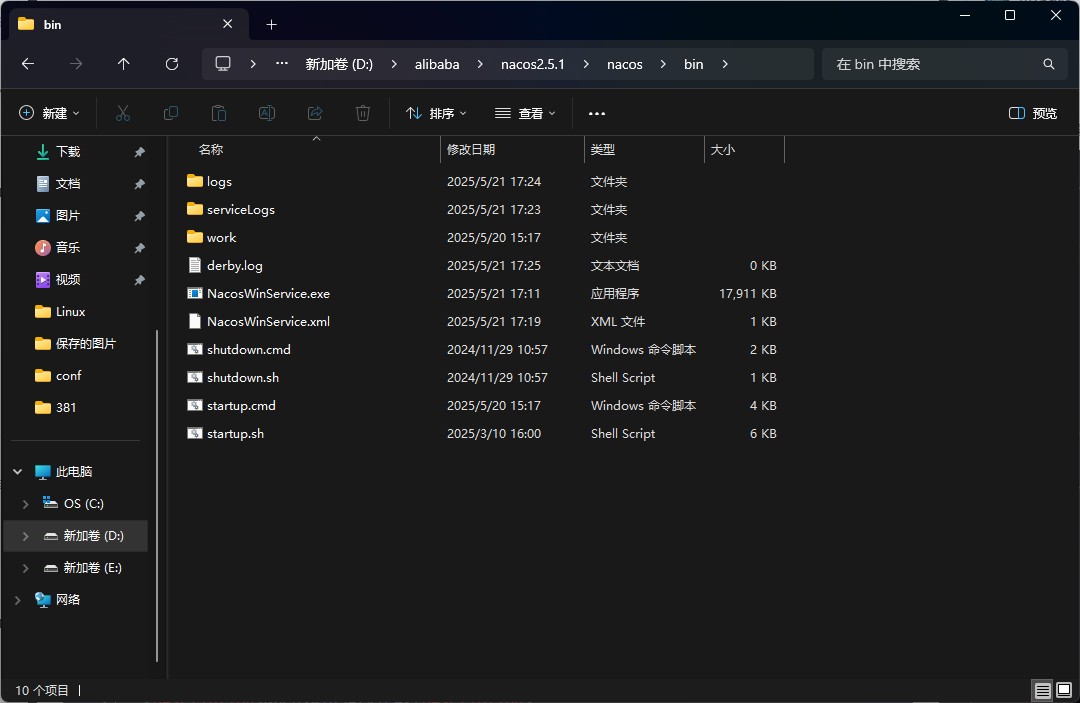This screenshot has width=1080, height=703.
Task: Go up one folder level
Action: [123, 63]
